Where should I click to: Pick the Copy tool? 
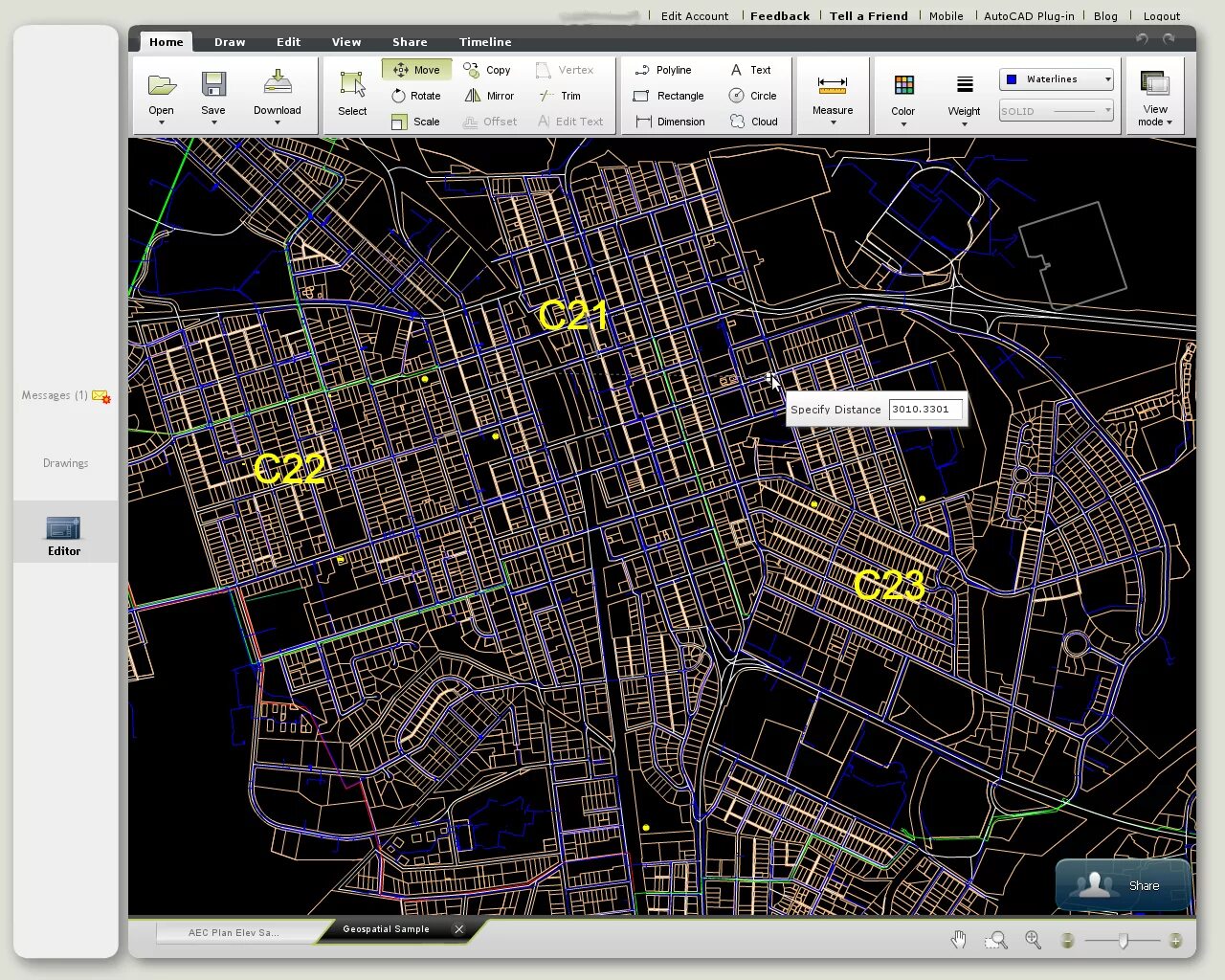(x=486, y=70)
